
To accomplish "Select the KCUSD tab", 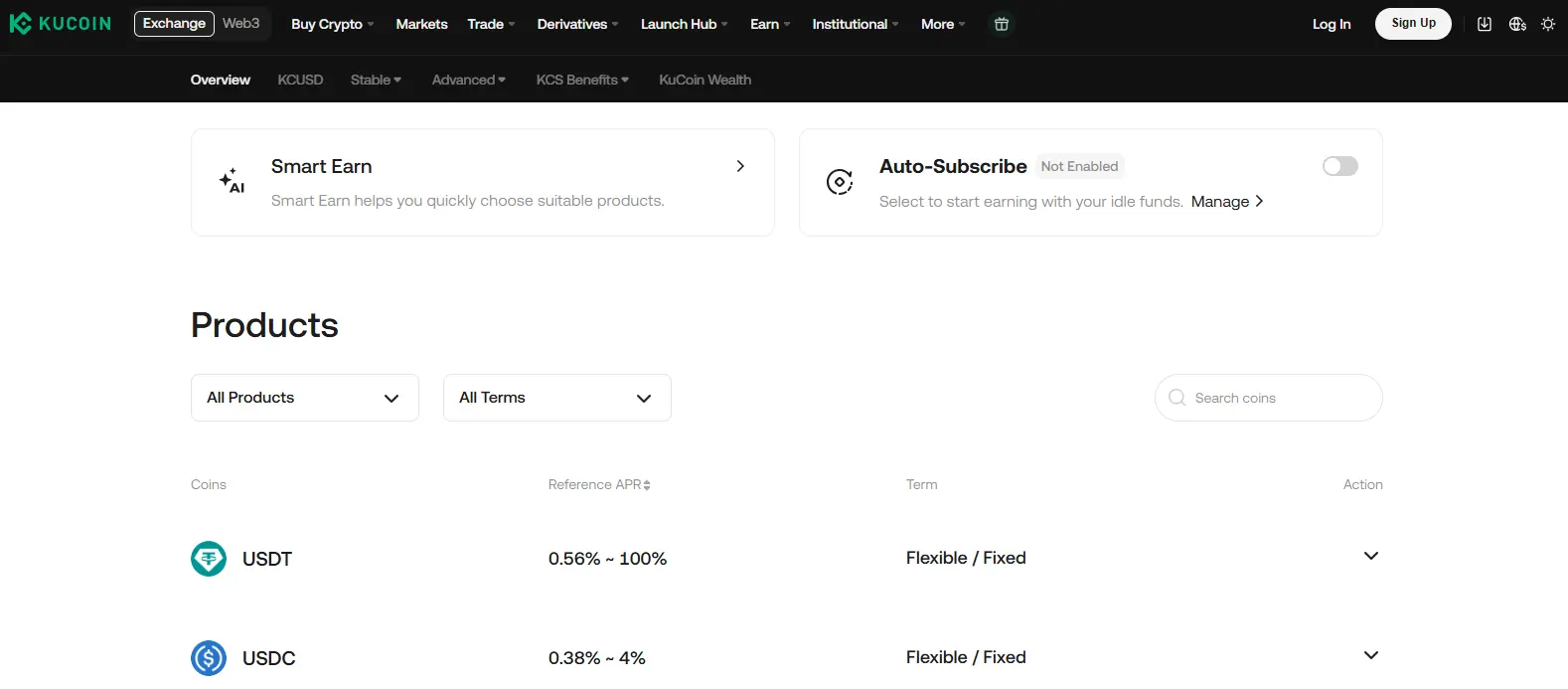I will pyautogui.click(x=300, y=80).
